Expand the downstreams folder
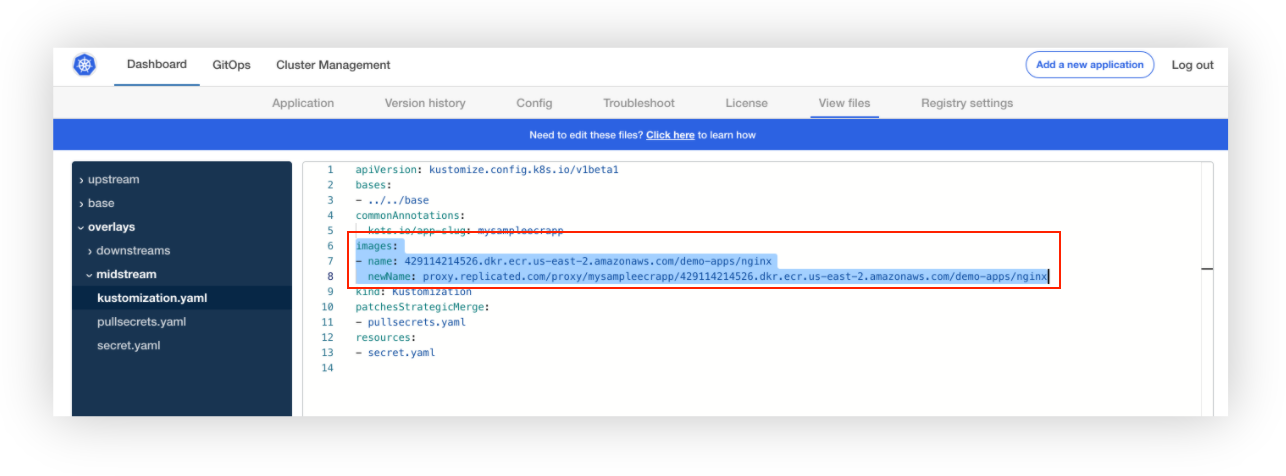Viewport: 1286px width, 476px height. [x=133, y=251]
